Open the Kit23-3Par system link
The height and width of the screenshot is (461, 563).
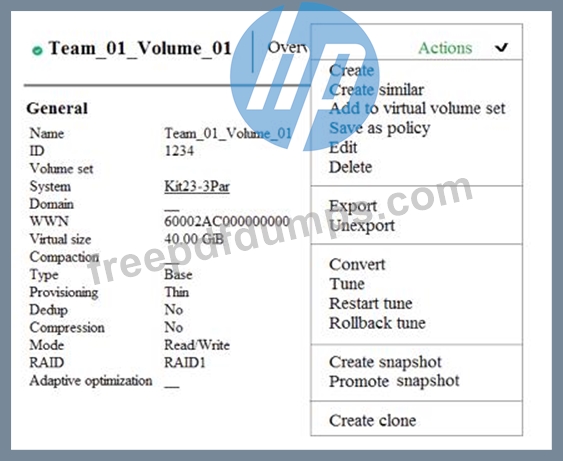[197, 186]
